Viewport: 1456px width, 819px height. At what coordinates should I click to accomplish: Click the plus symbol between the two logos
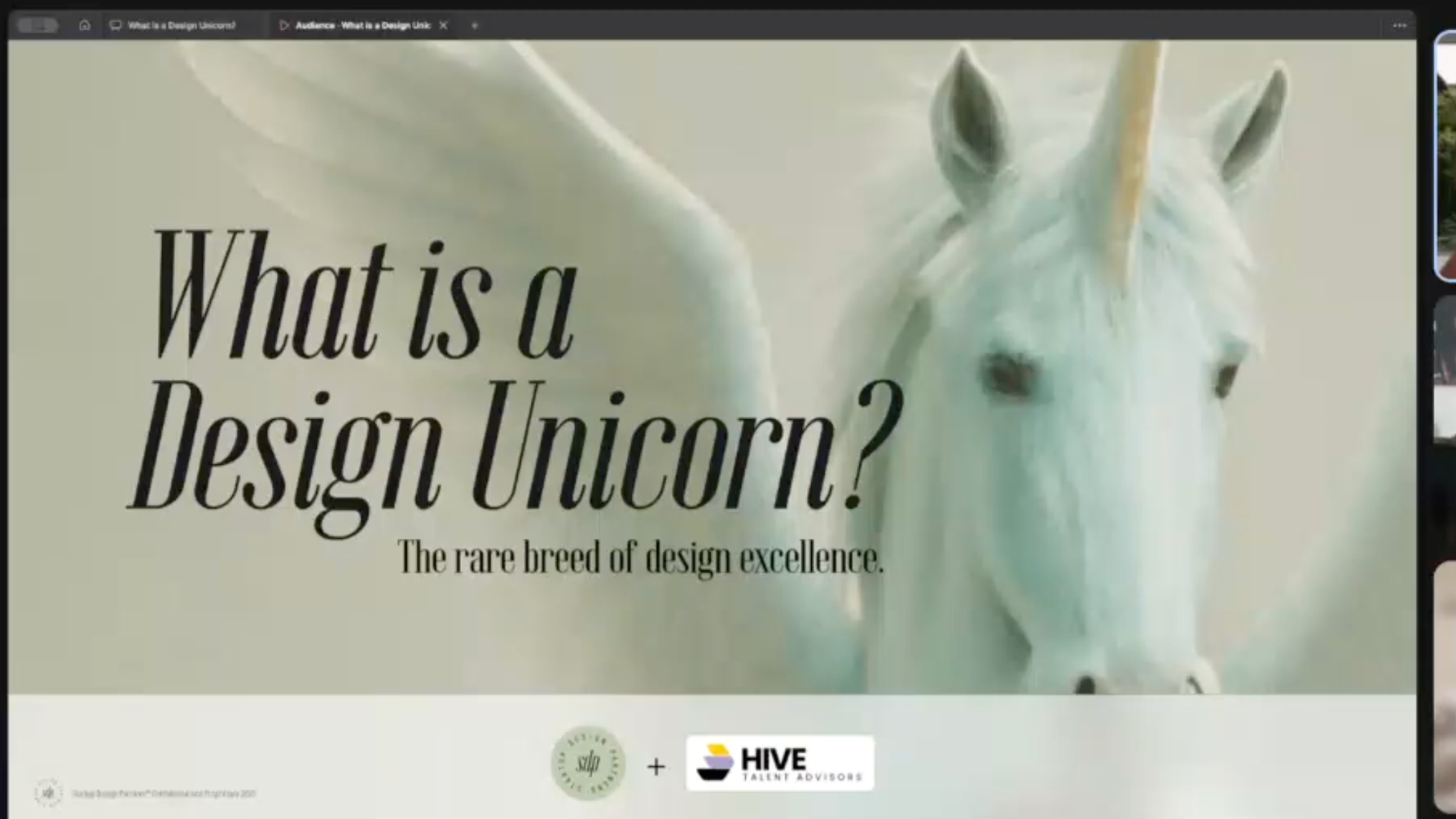click(656, 765)
